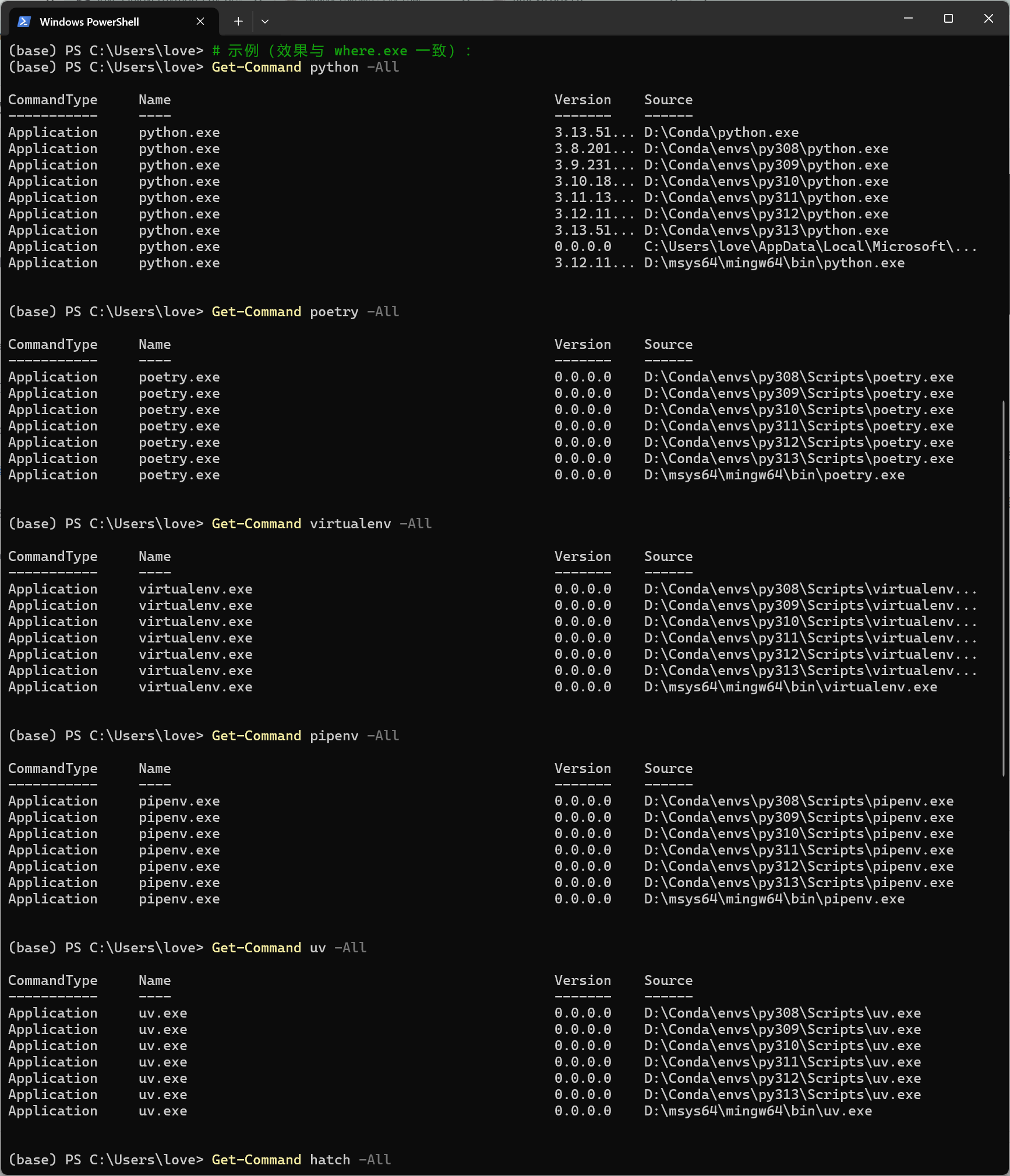Open a new terminal tab with the plus button
The height and width of the screenshot is (1176, 1010).
pyautogui.click(x=238, y=21)
